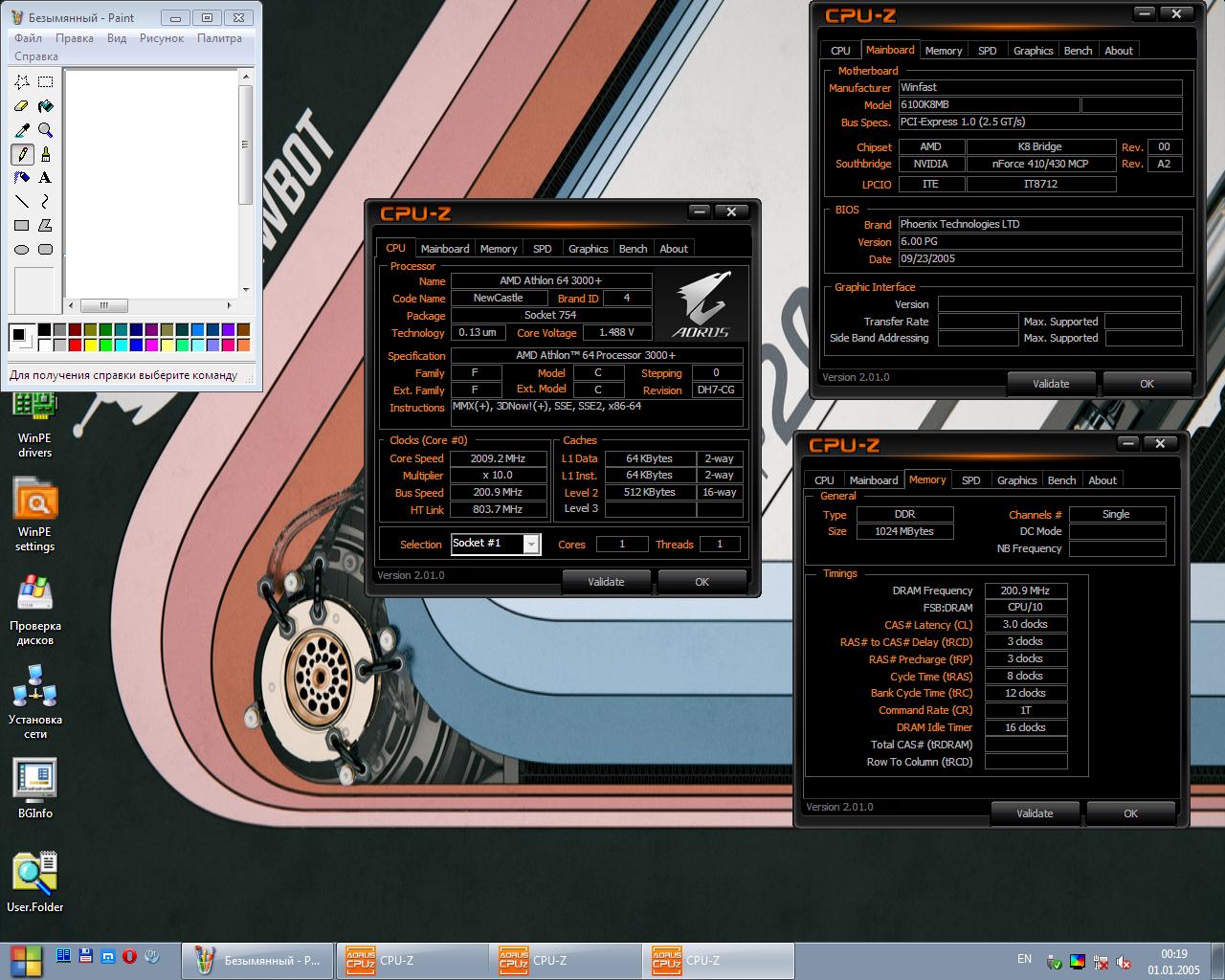Choose the Curve tool in Paint
1225x980 pixels.
click(45, 202)
